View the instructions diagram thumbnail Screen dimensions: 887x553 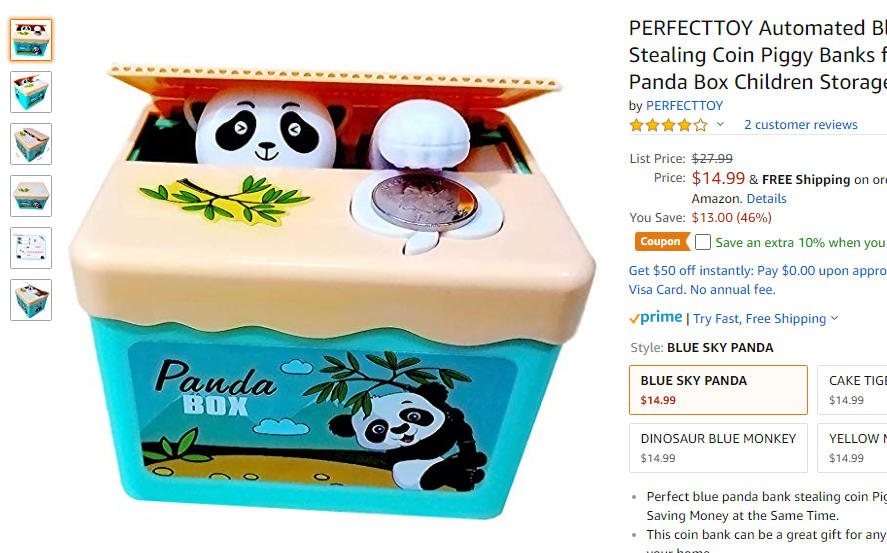[x=31, y=248]
